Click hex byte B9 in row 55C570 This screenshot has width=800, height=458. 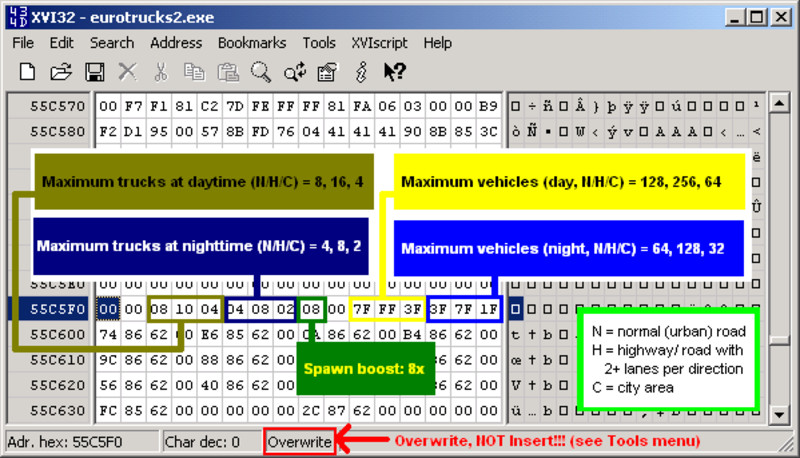(489, 106)
